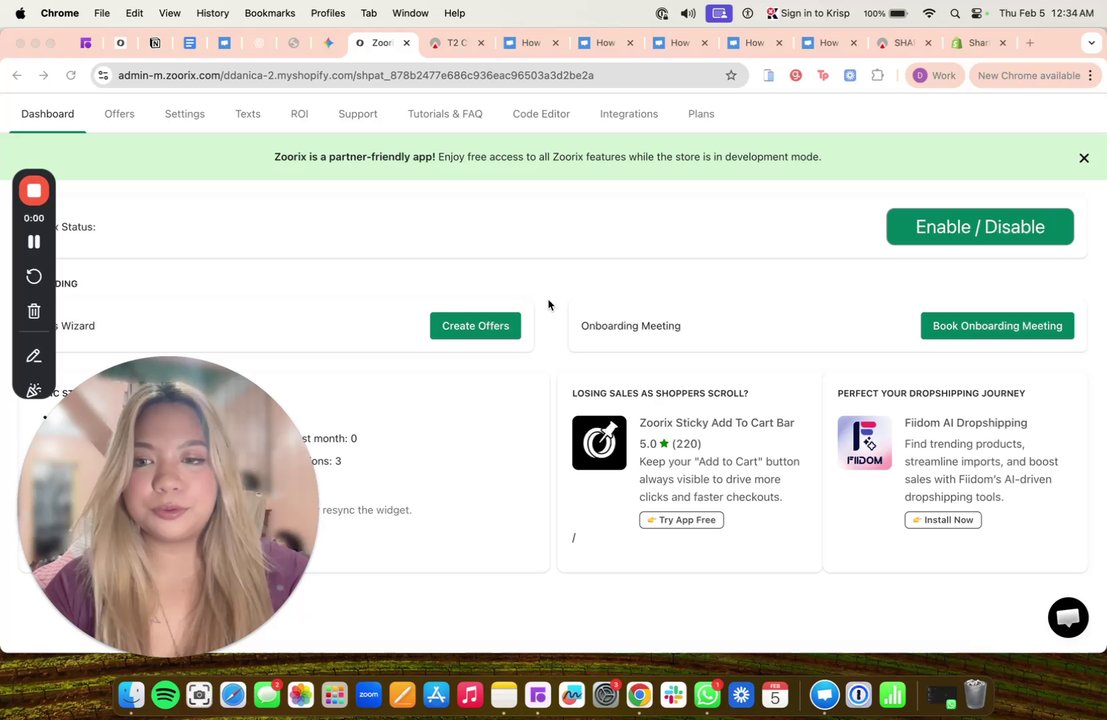
Task: Open the ROI tab
Action: [299, 114]
